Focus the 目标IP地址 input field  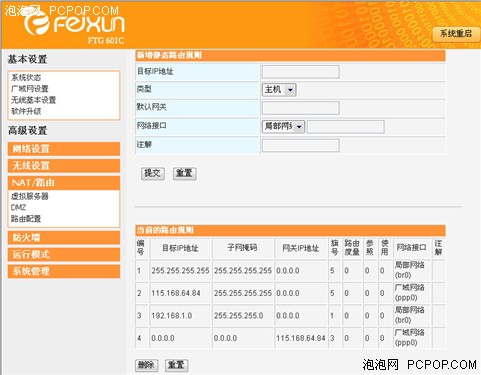(x=301, y=72)
